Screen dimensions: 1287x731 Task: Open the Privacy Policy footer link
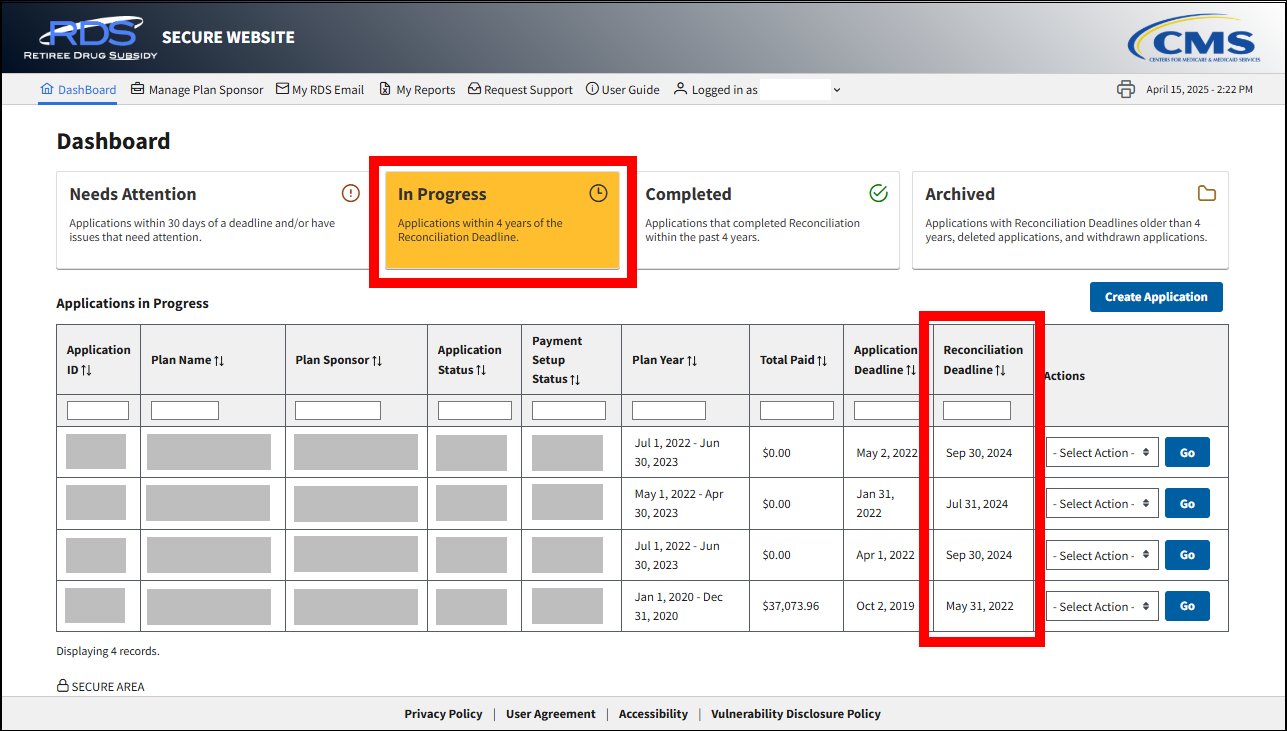(443, 714)
